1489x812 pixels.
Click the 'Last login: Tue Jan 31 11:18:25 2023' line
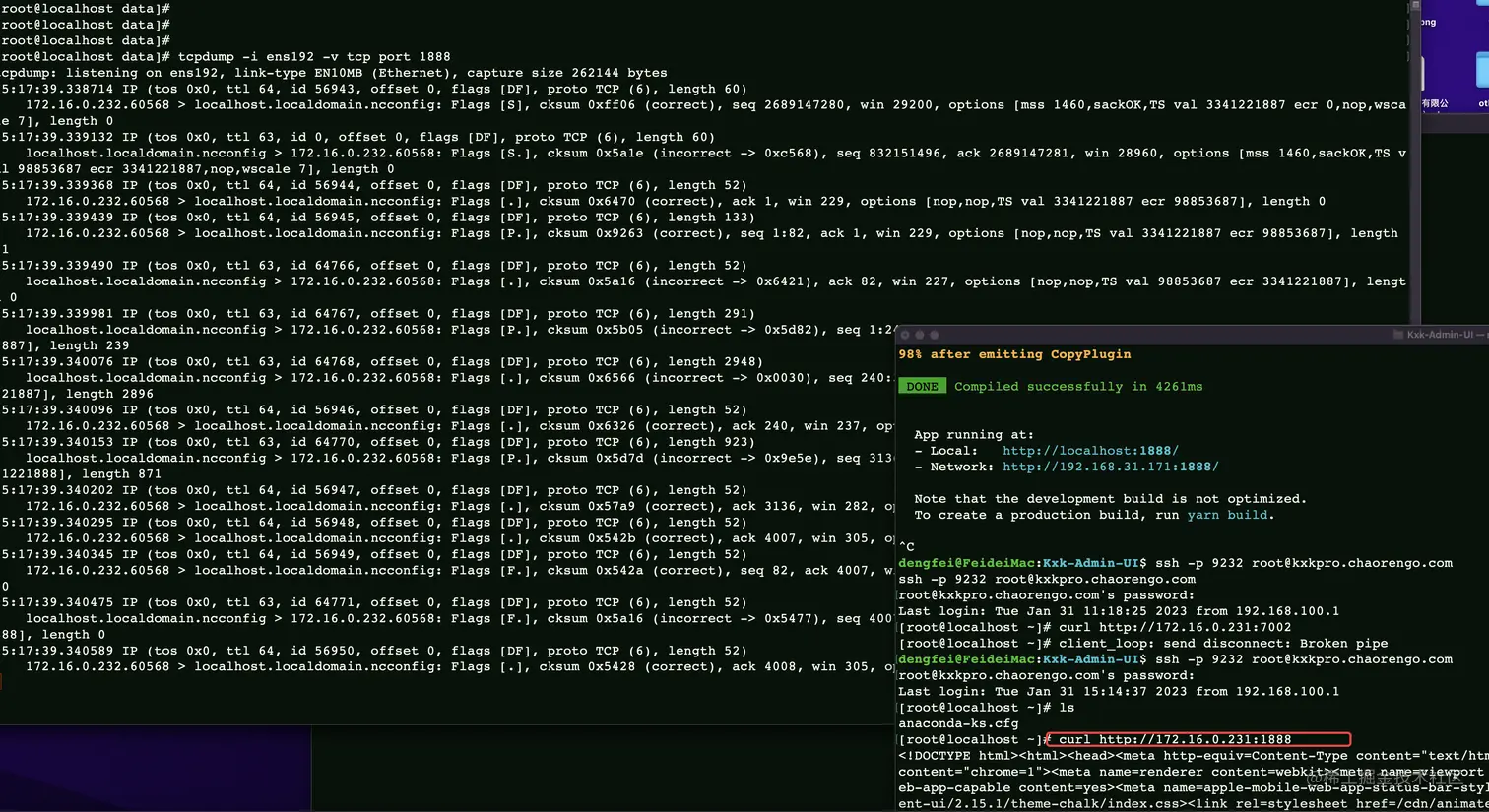click(1119, 611)
